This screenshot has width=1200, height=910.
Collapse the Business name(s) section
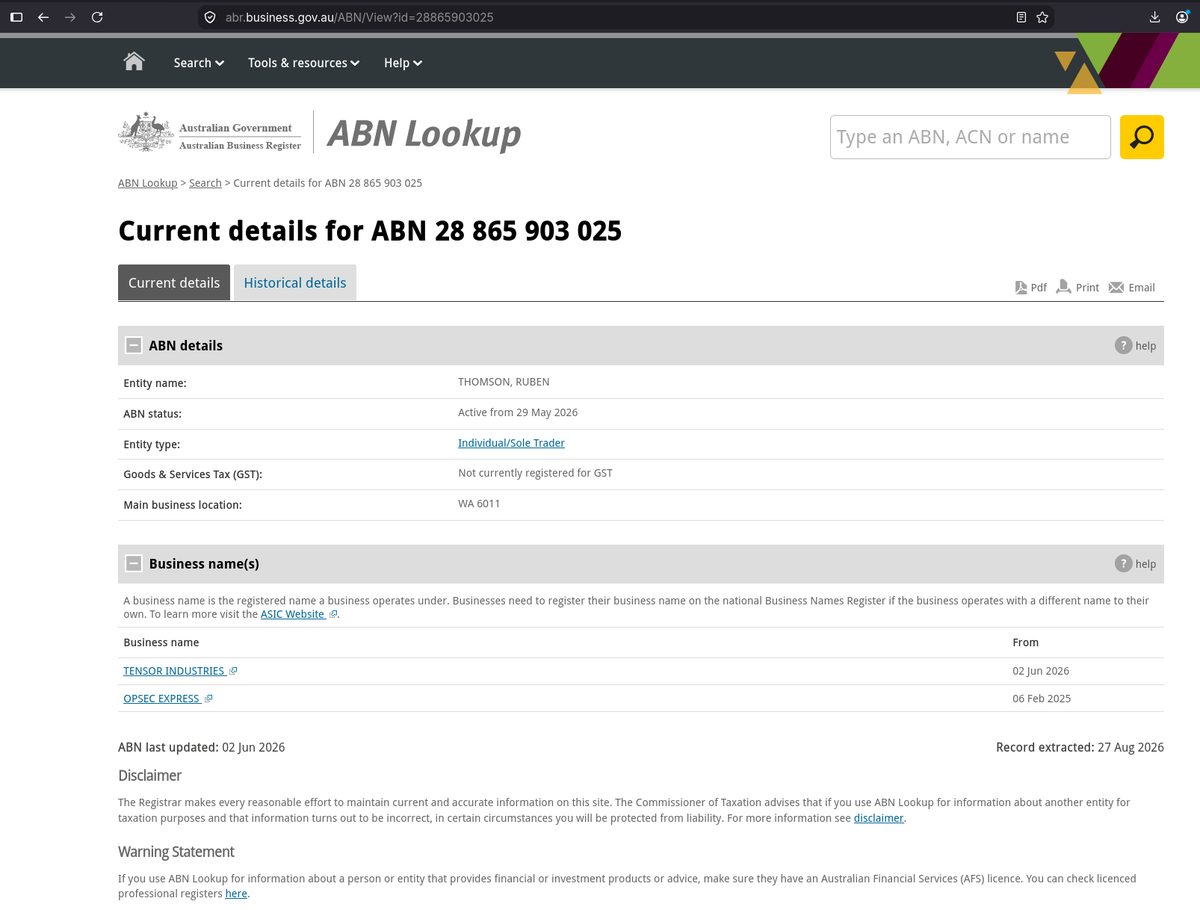[x=133, y=563]
